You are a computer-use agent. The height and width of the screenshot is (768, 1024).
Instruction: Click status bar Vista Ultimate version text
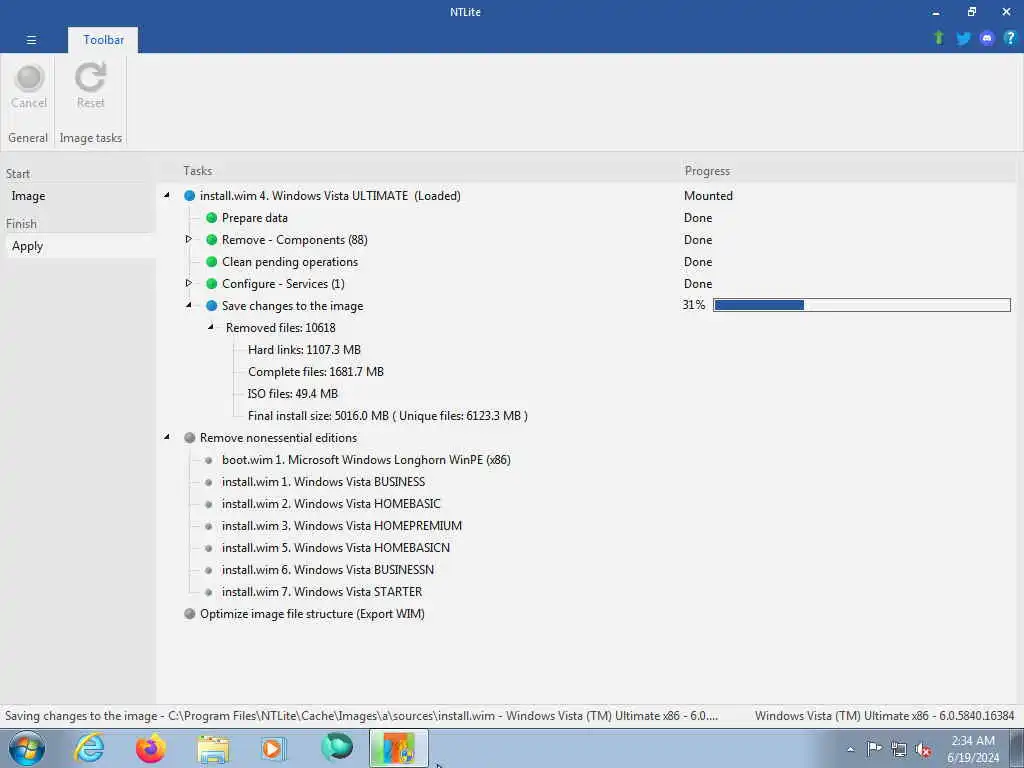tap(884, 716)
